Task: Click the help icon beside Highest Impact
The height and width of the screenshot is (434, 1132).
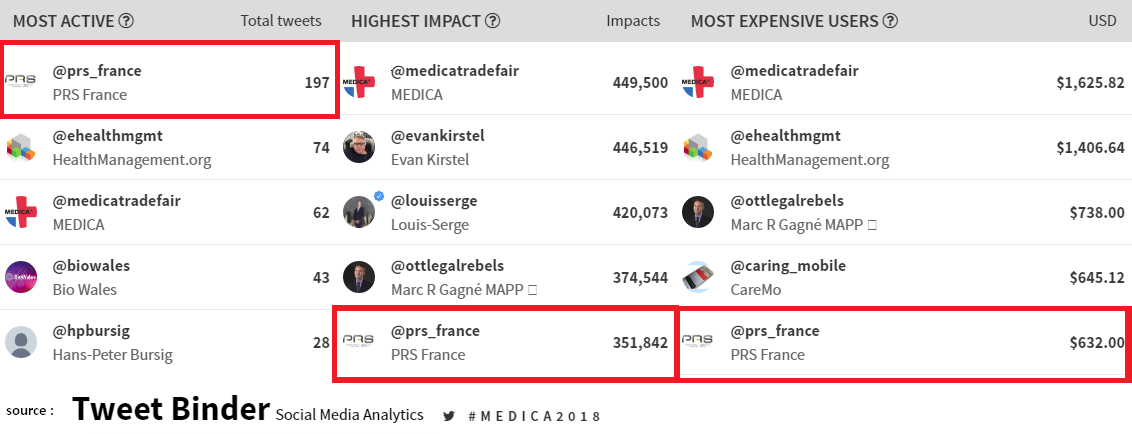Action: click(x=492, y=21)
